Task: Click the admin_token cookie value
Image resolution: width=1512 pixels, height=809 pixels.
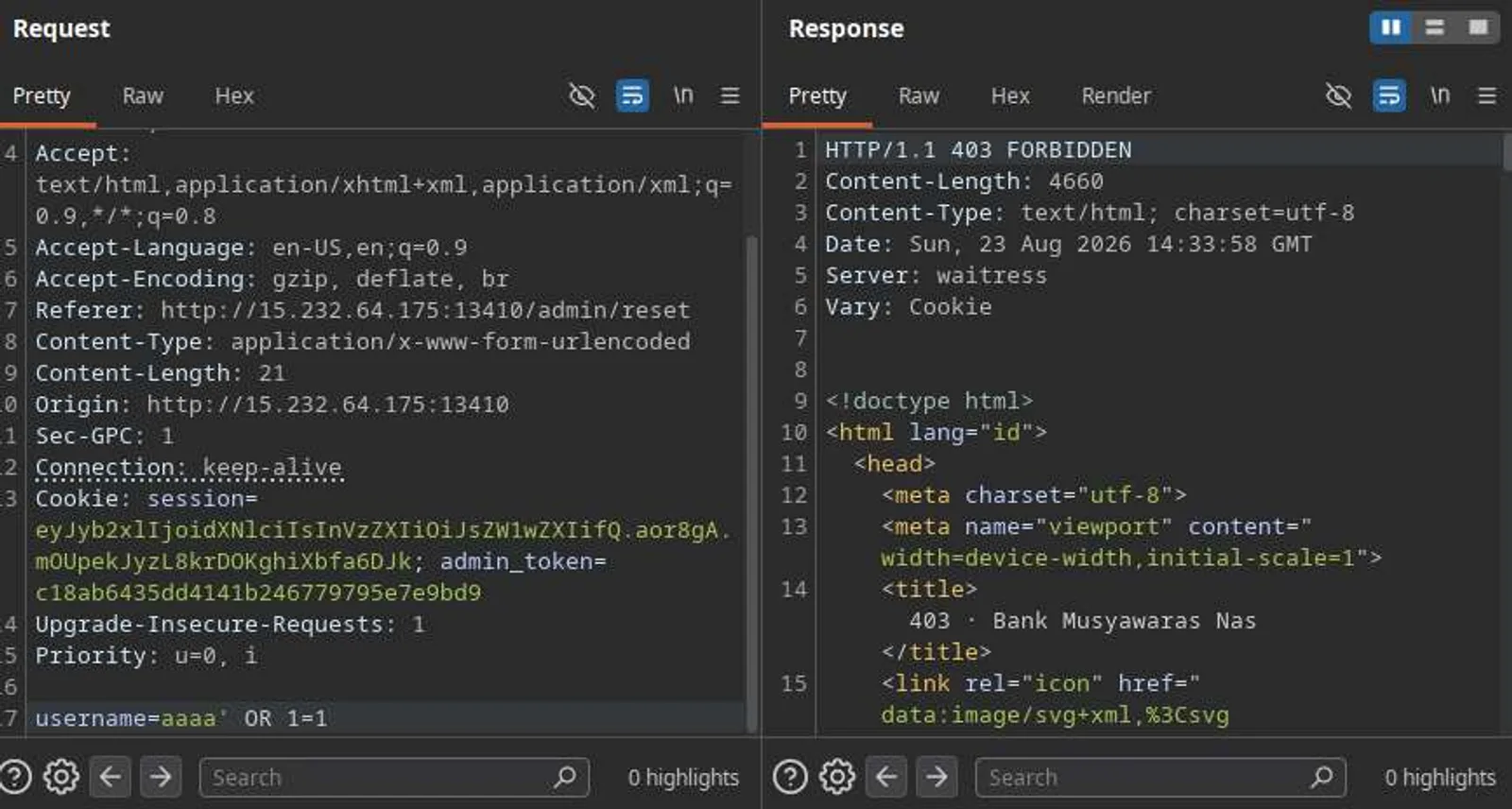Action: (258, 593)
